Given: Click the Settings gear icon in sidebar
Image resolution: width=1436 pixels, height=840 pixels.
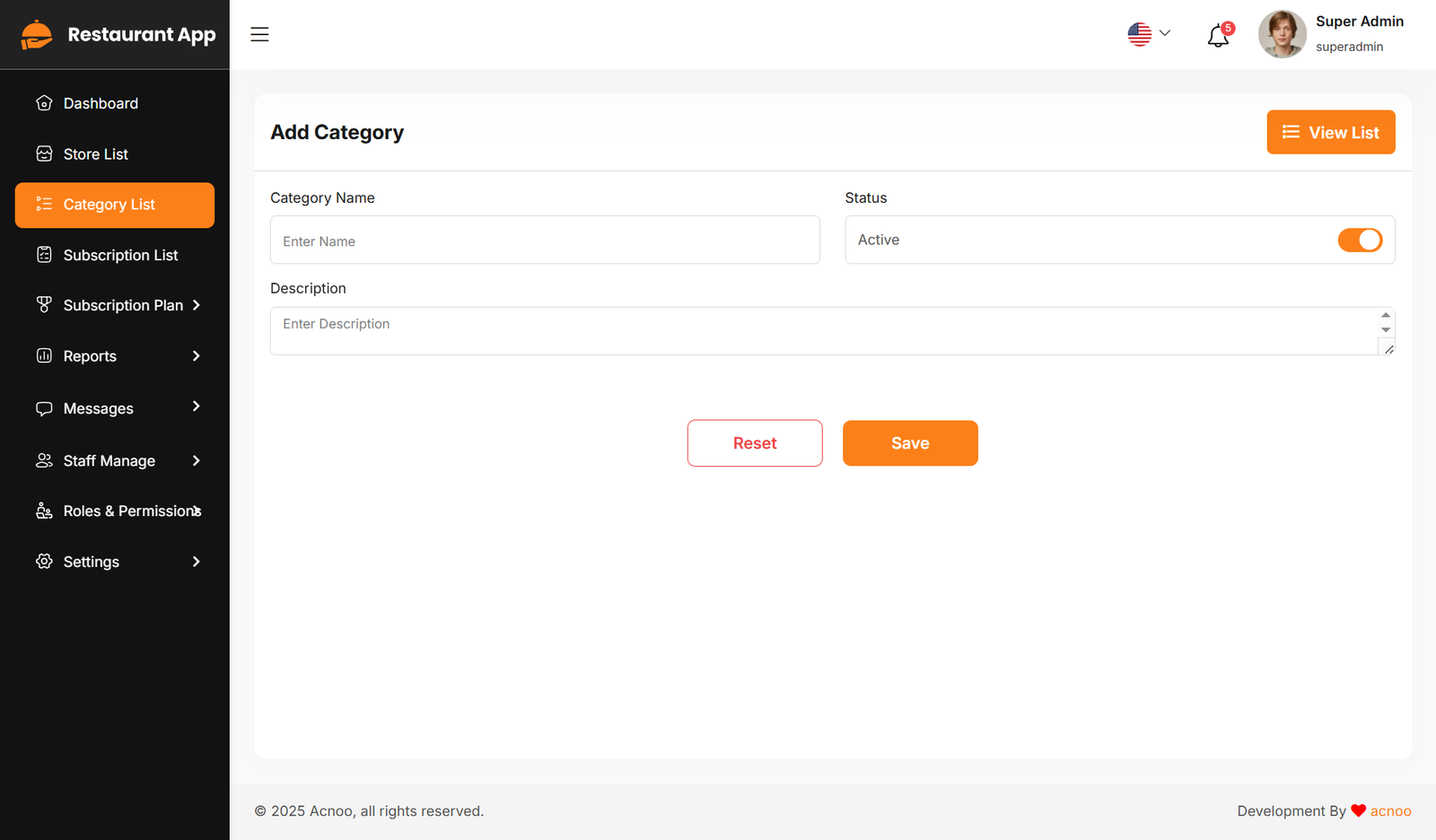Looking at the screenshot, I should [x=44, y=562].
